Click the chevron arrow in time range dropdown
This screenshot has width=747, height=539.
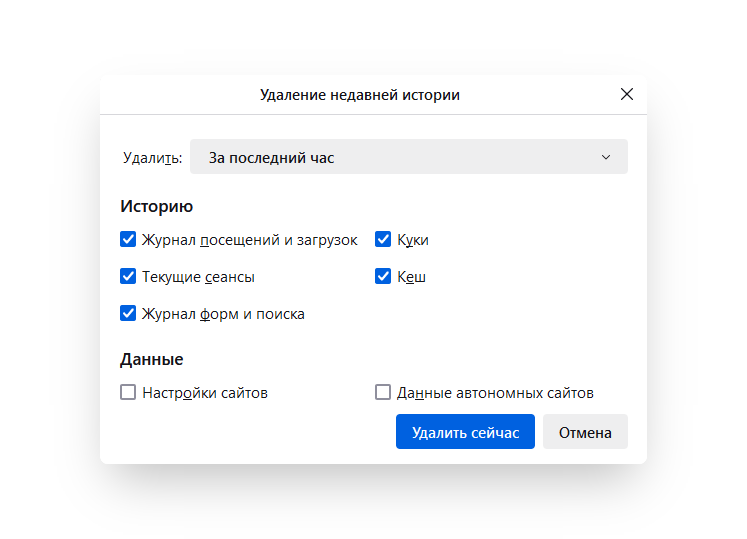(x=606, y=157)
